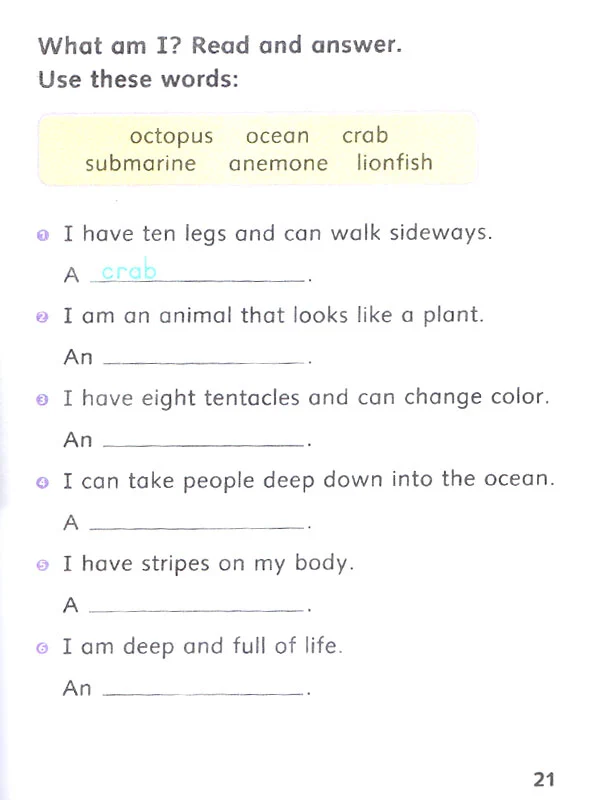Click the number 6 bullet circle

coord(42,647)
